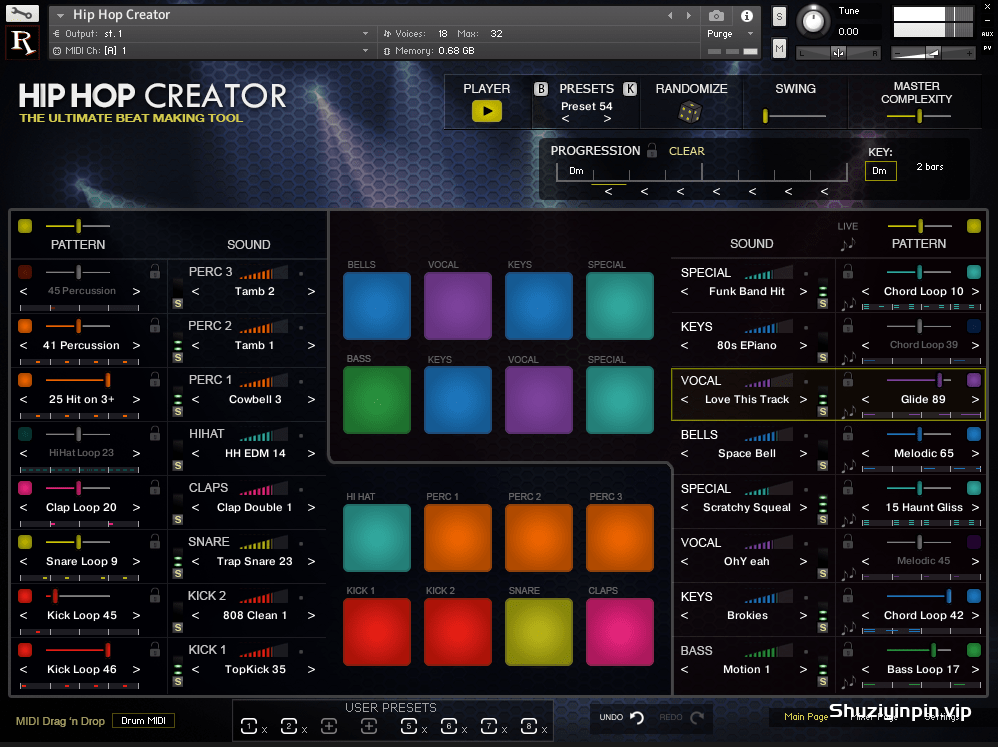Click the note icon next to Bass Loop 17
Screen dimensions: 998x747
coord(848,683)
